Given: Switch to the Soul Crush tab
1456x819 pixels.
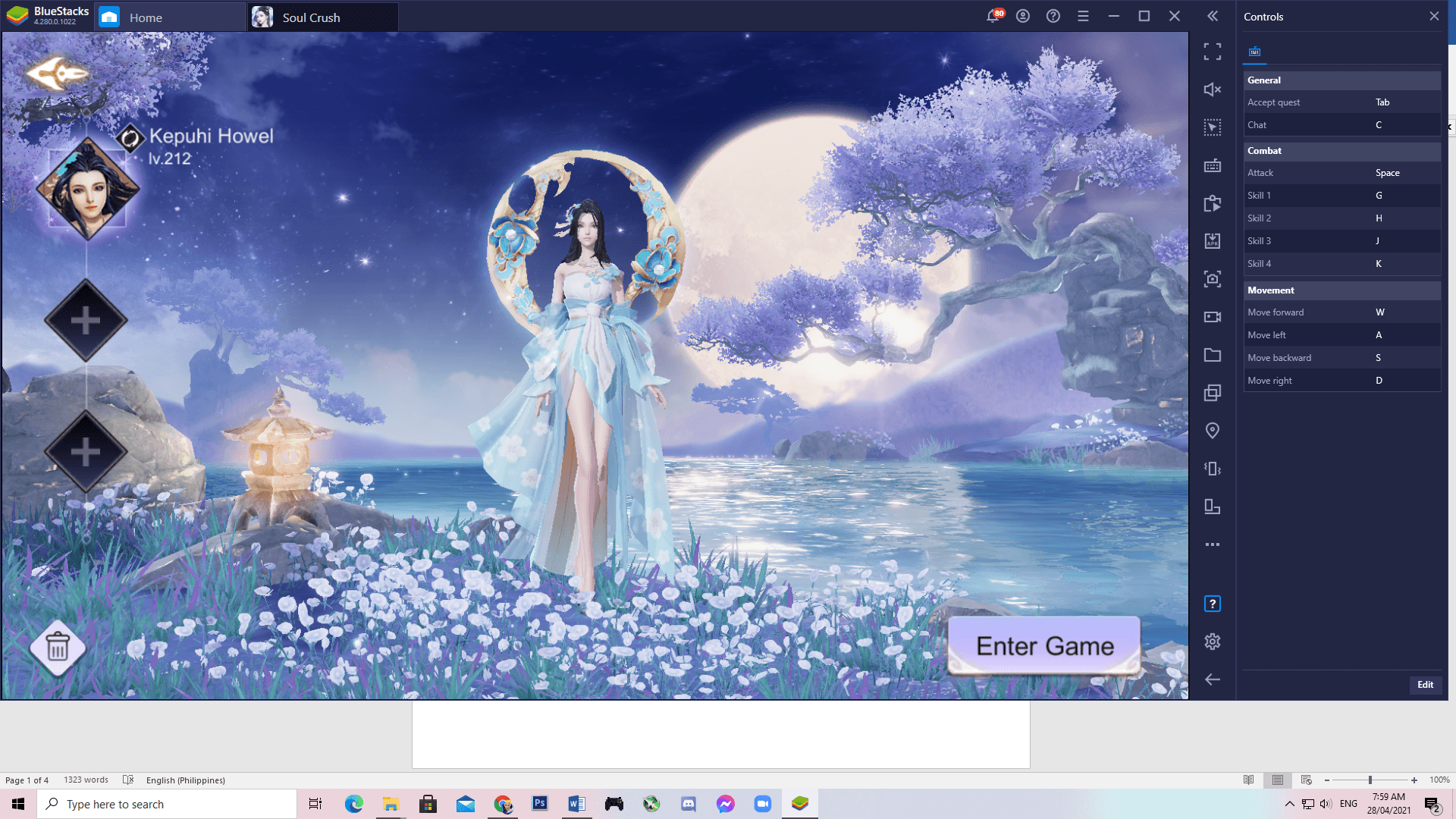Looking at the screenshot, I should [x=323, y=17].
